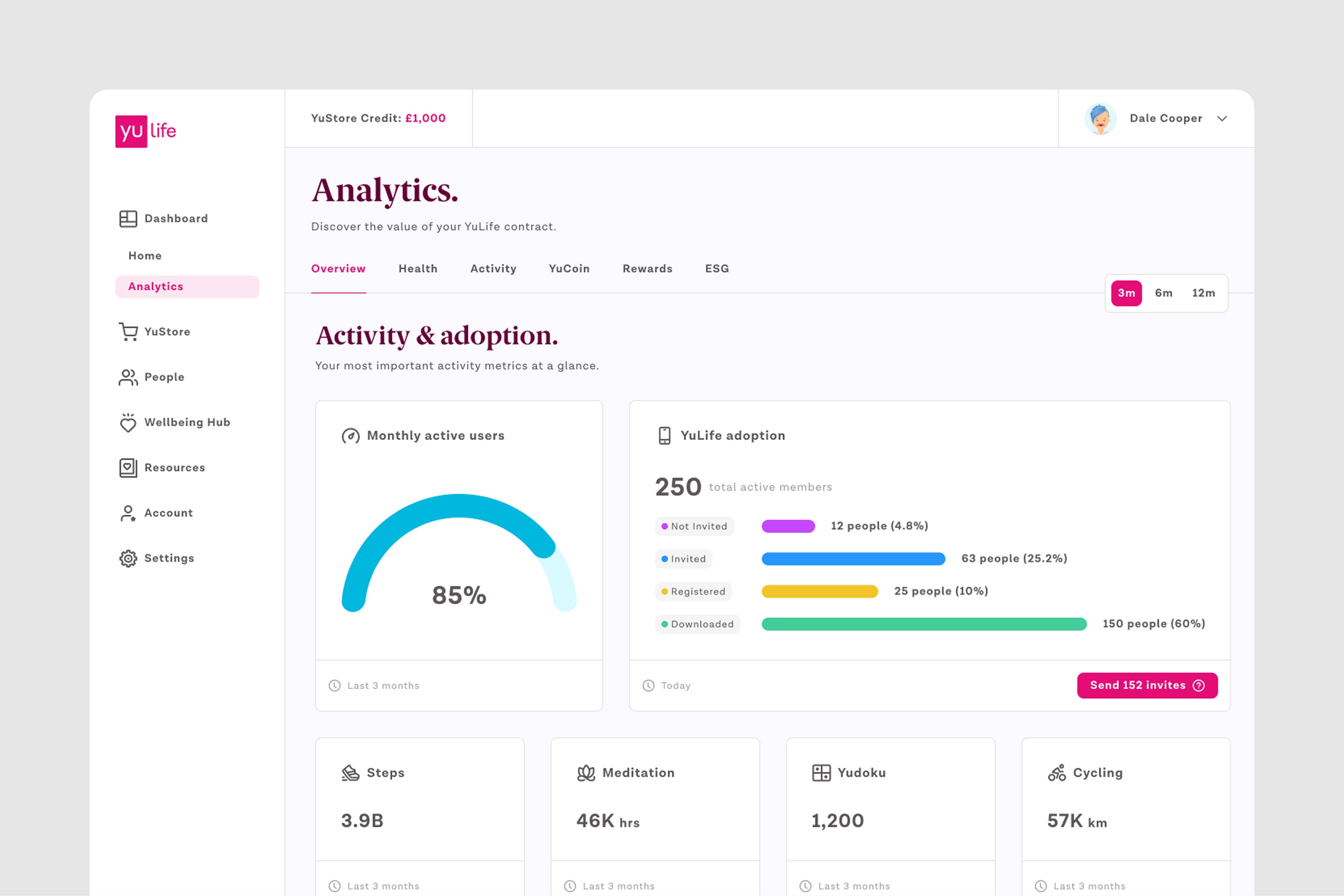Click the Resources book icon
The width and height of the screenshot is (1344, 896).
[128, 468]
